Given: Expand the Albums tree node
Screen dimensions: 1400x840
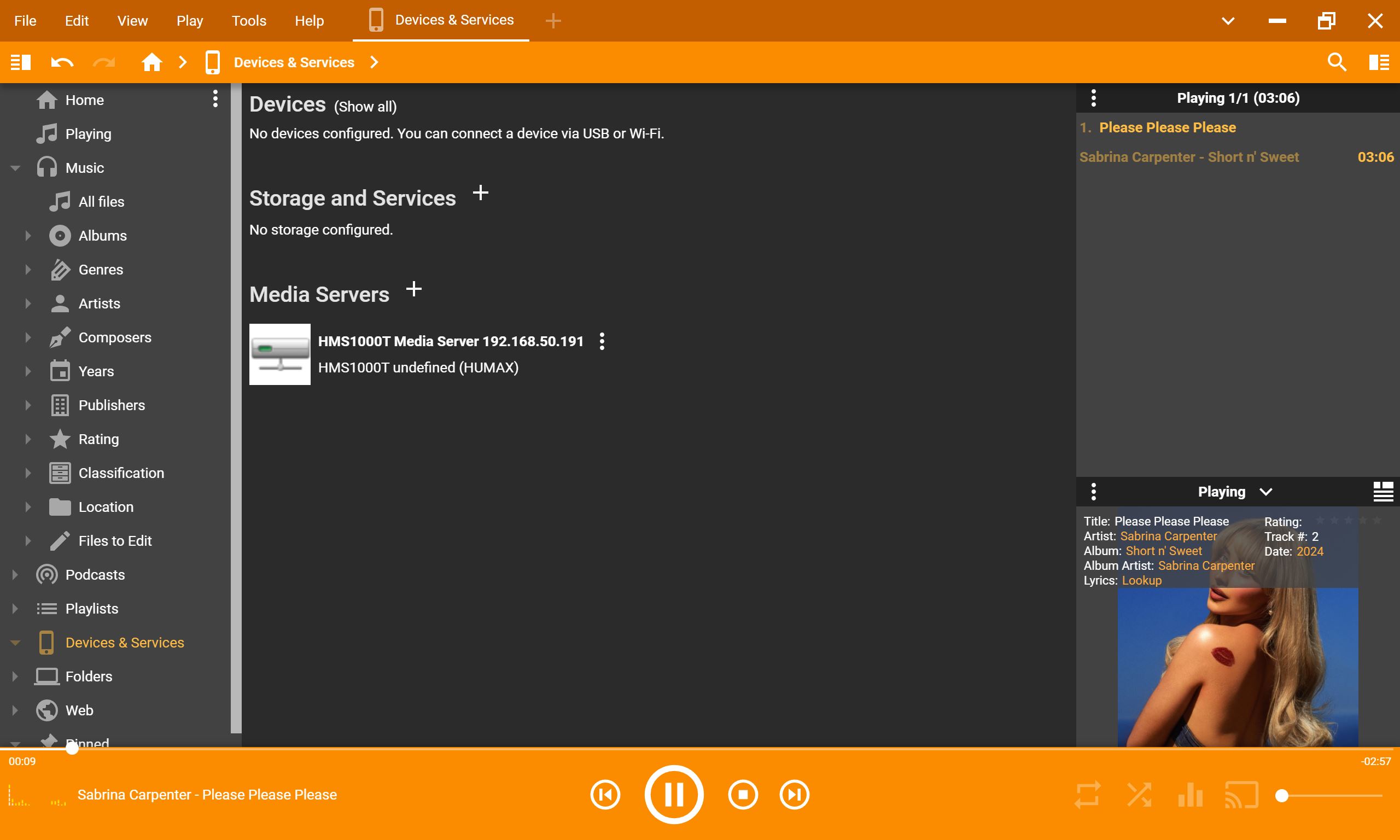Looking at the screenshot, I should [x=28, y=236].
